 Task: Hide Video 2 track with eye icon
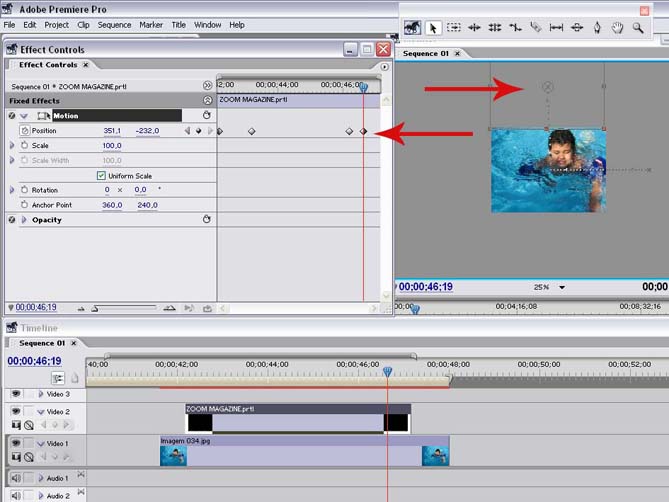16,411
